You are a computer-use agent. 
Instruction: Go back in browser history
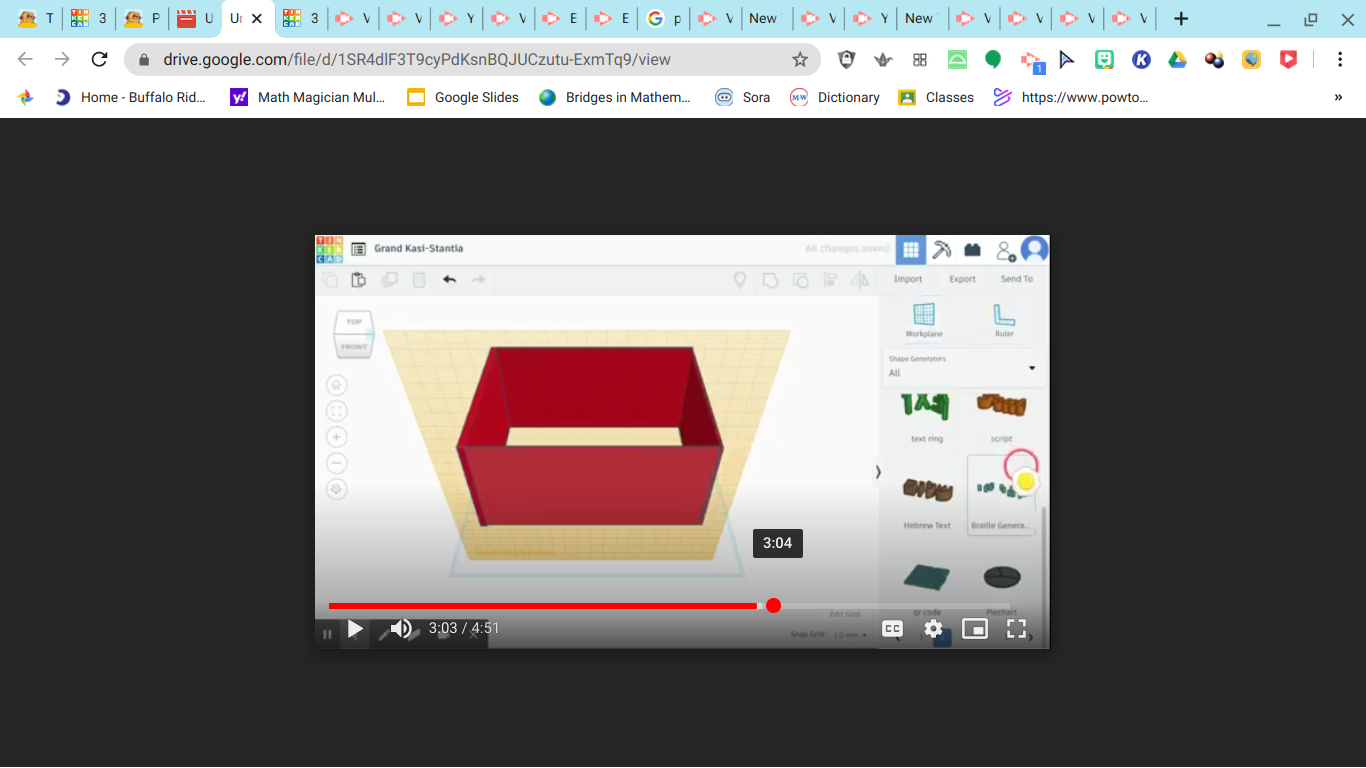pos(26,60)
